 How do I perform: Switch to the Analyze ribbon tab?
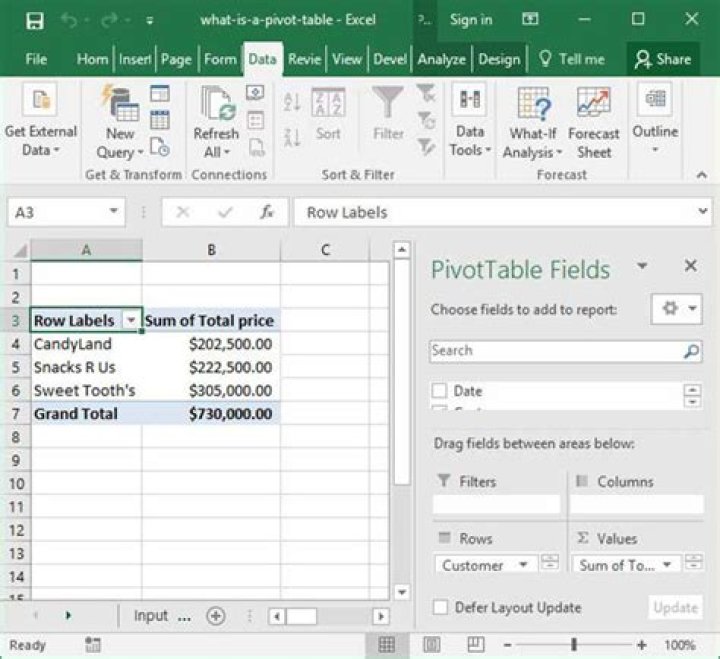[x=443, y=59]
